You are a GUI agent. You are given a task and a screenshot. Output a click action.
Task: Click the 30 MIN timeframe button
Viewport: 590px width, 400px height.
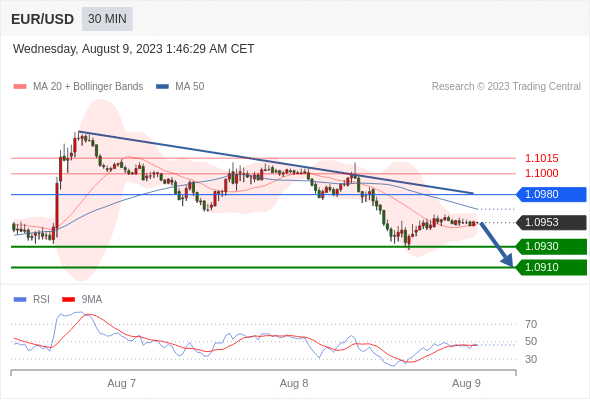[x=107, y=19]
